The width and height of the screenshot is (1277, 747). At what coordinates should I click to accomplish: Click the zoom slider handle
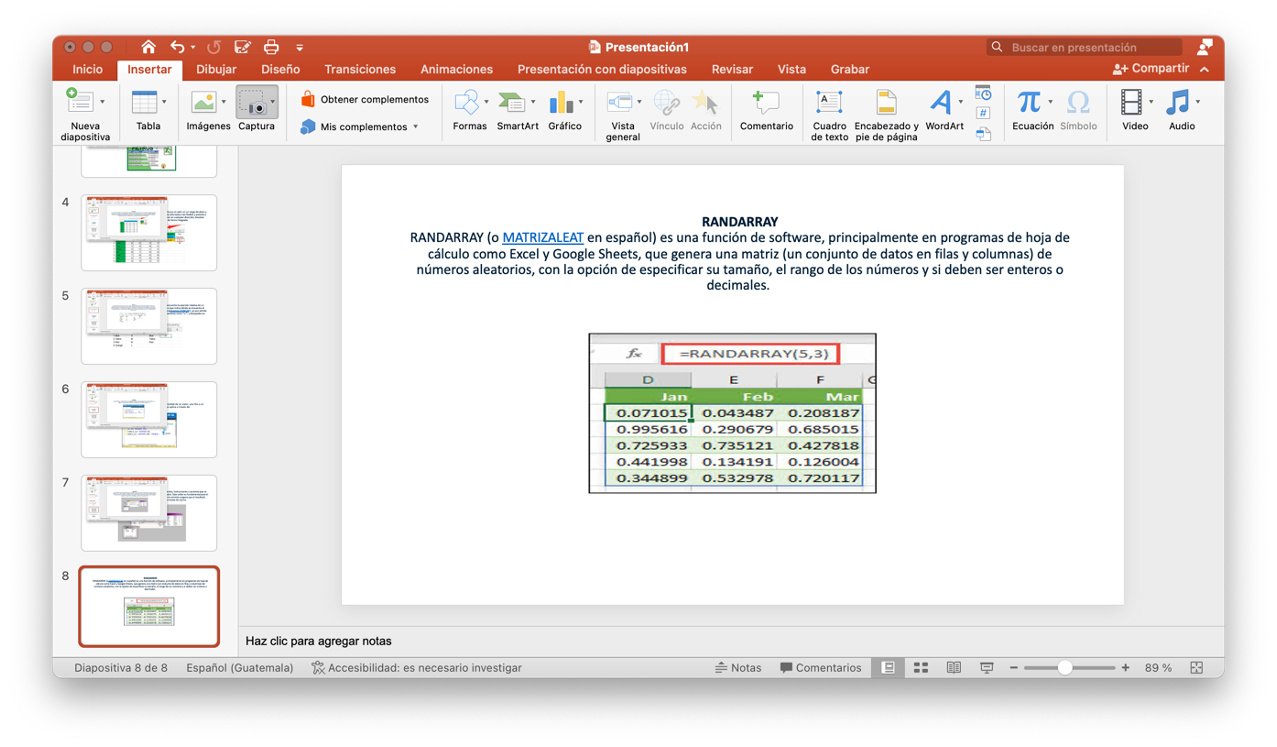1065,668
